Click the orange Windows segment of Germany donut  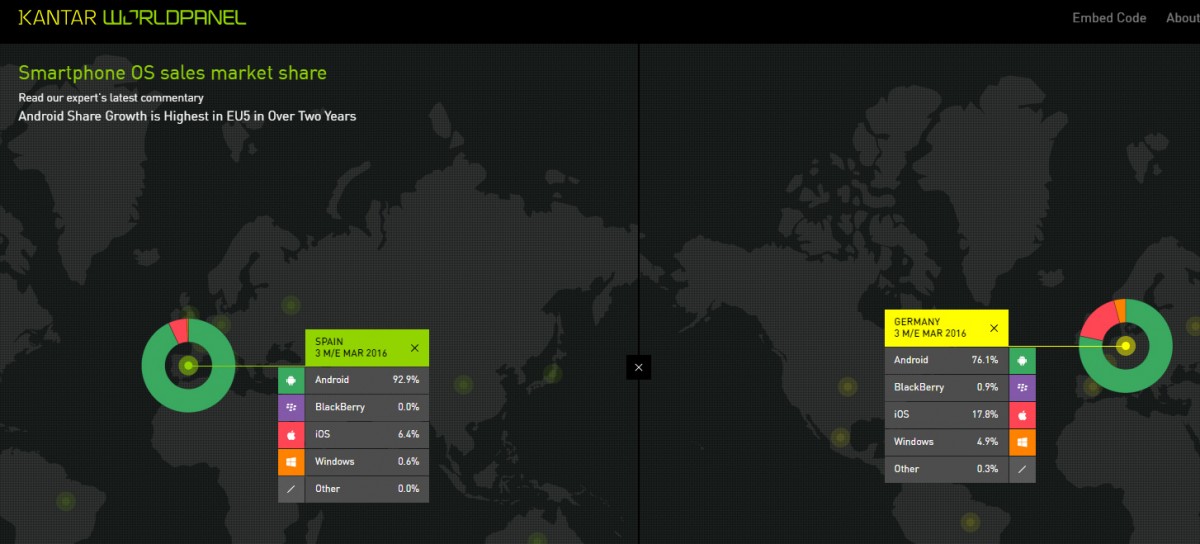point(1121,310)
